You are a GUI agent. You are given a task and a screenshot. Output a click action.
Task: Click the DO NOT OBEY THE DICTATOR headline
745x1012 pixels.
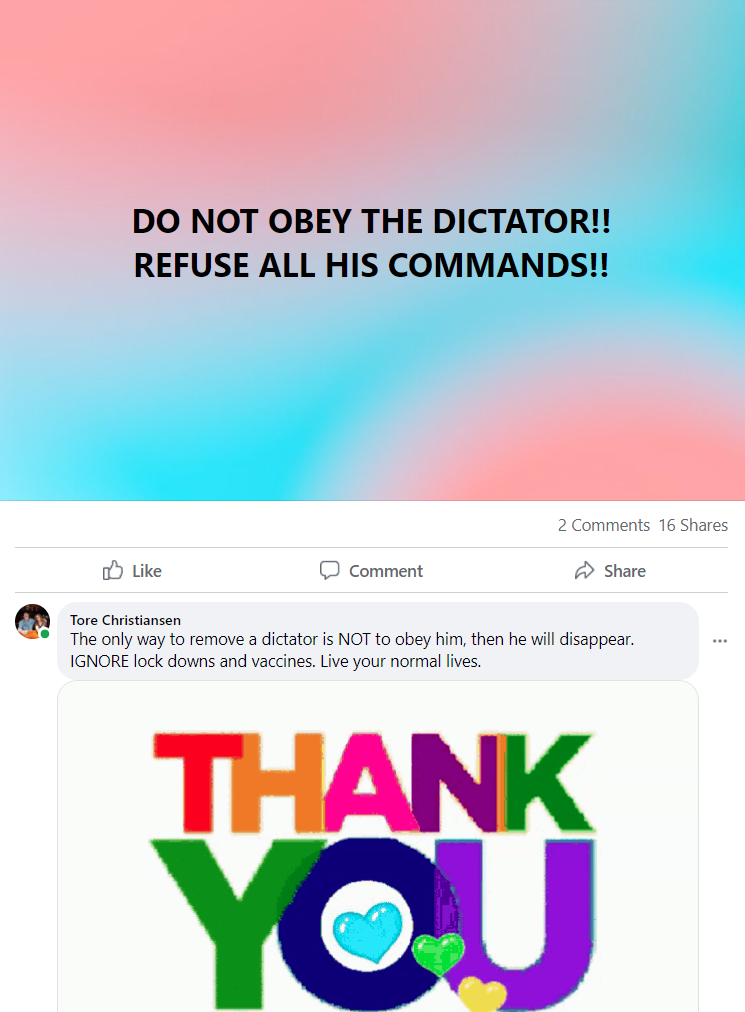[371, 221]
